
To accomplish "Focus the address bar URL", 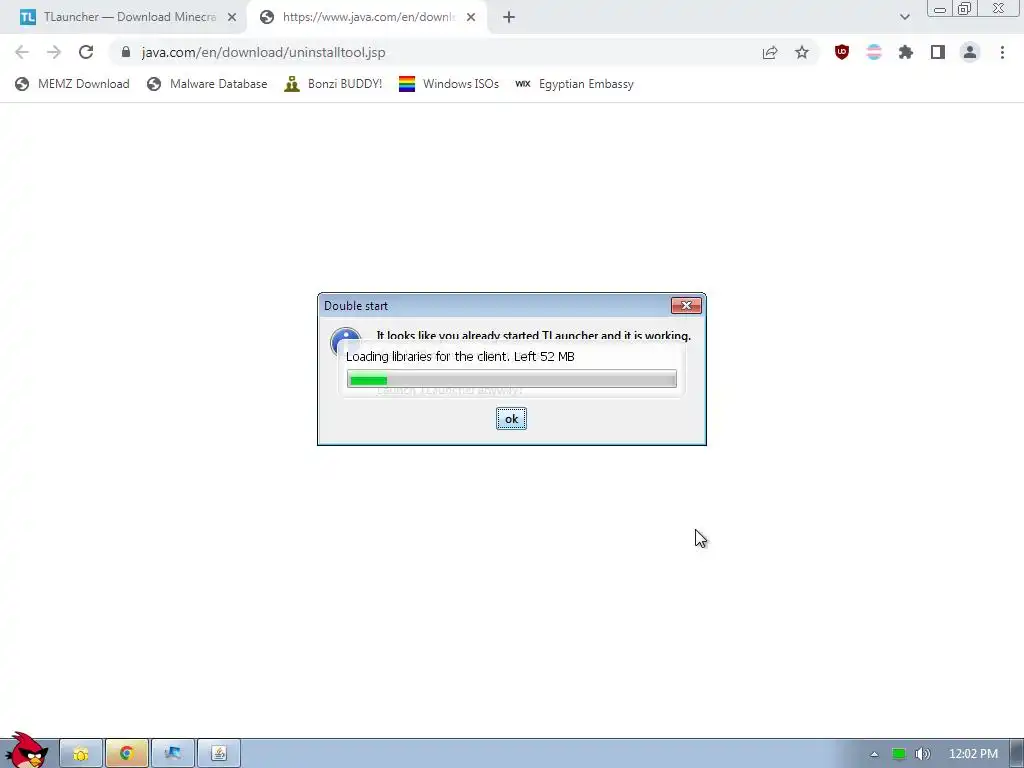I will [263, 52].
